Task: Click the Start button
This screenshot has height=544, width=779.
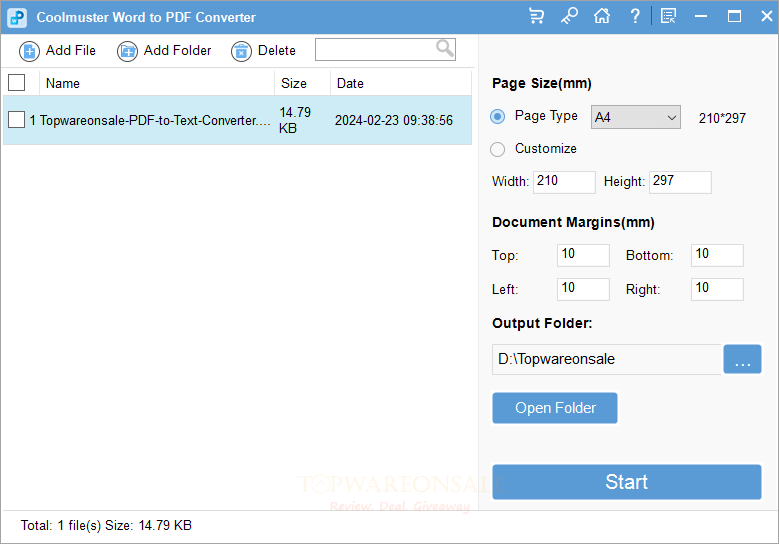Action: [x=626, y=482]
